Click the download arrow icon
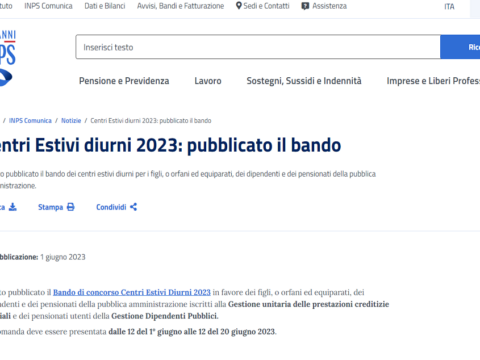 click(x=13, y=207)
